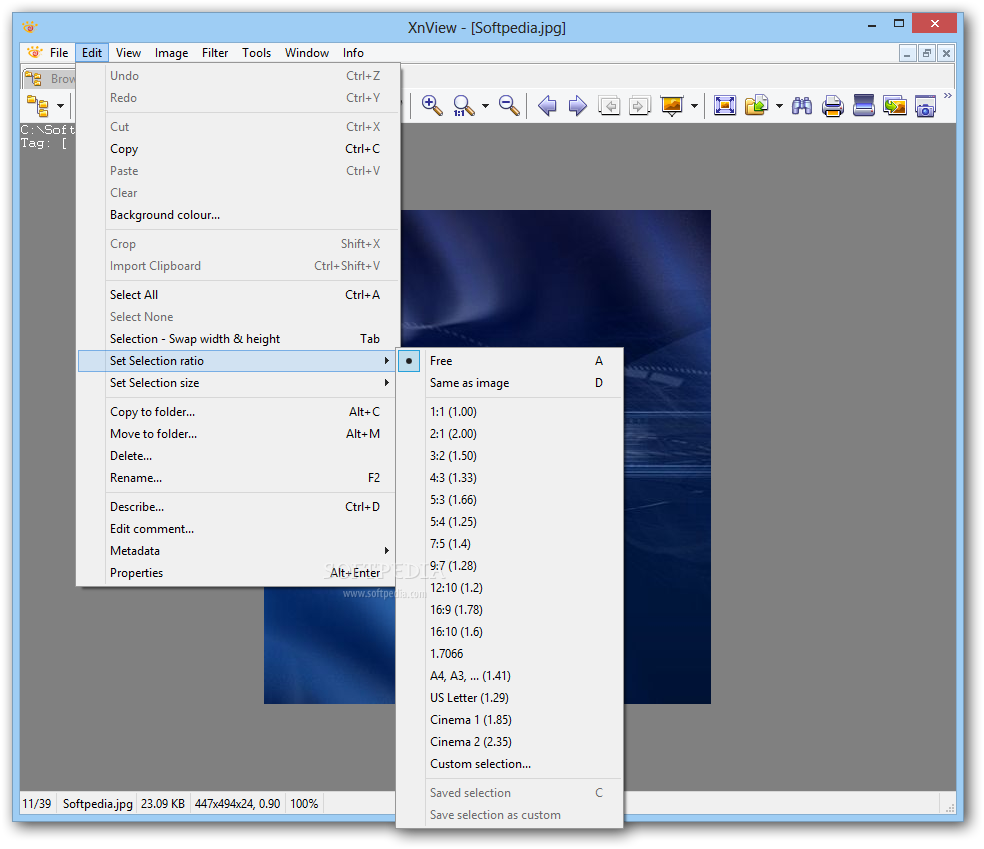Open Properties from Edit menu
This screenshot has width=984, height=849.
tap(237, 572)
